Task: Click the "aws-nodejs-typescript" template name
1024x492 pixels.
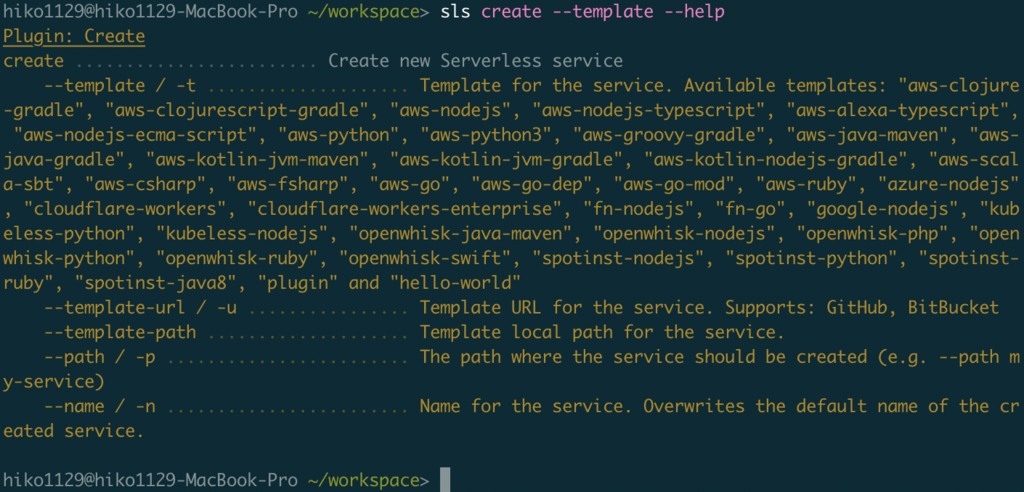Action: click(648, 110)
